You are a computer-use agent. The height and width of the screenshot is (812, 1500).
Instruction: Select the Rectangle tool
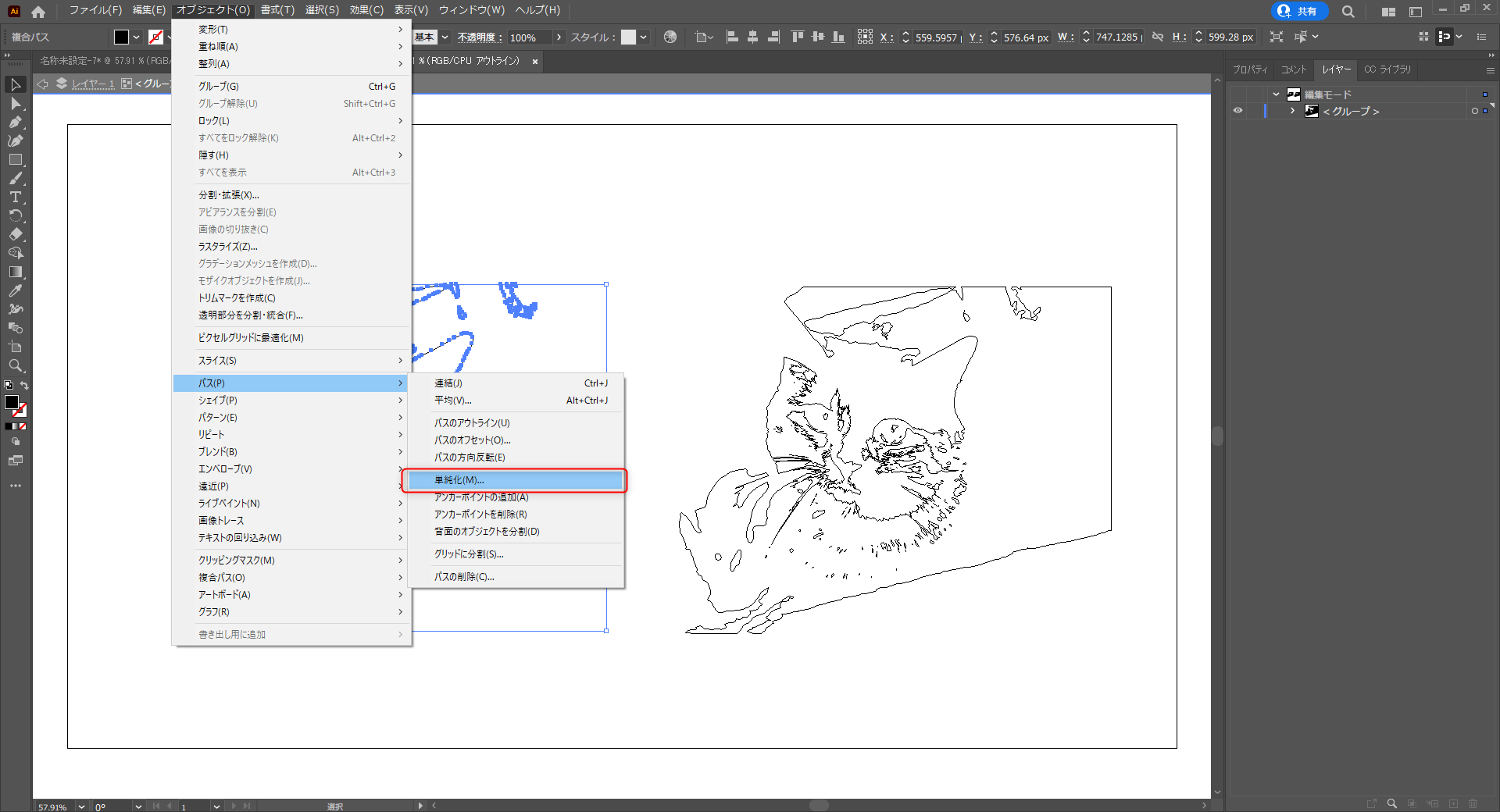[16, 159]
